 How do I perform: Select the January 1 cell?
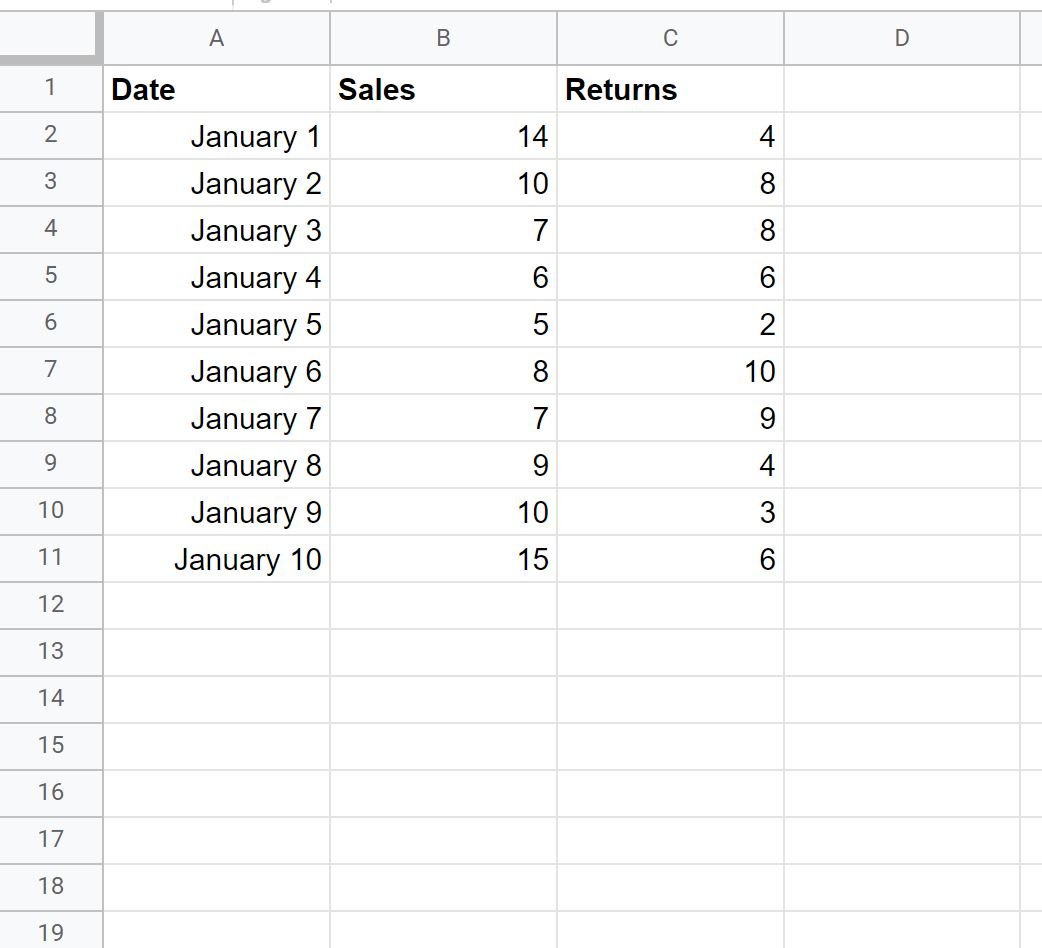[x=216, y=136]
